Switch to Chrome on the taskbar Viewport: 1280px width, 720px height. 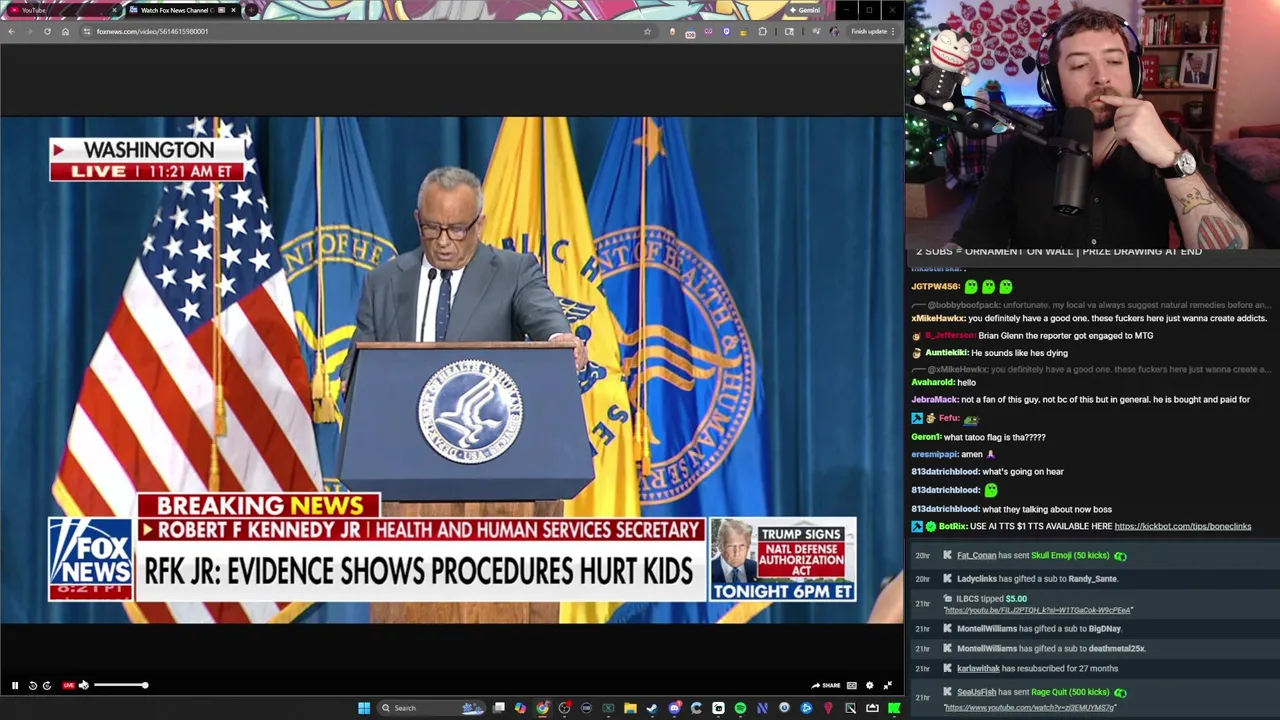542,708
